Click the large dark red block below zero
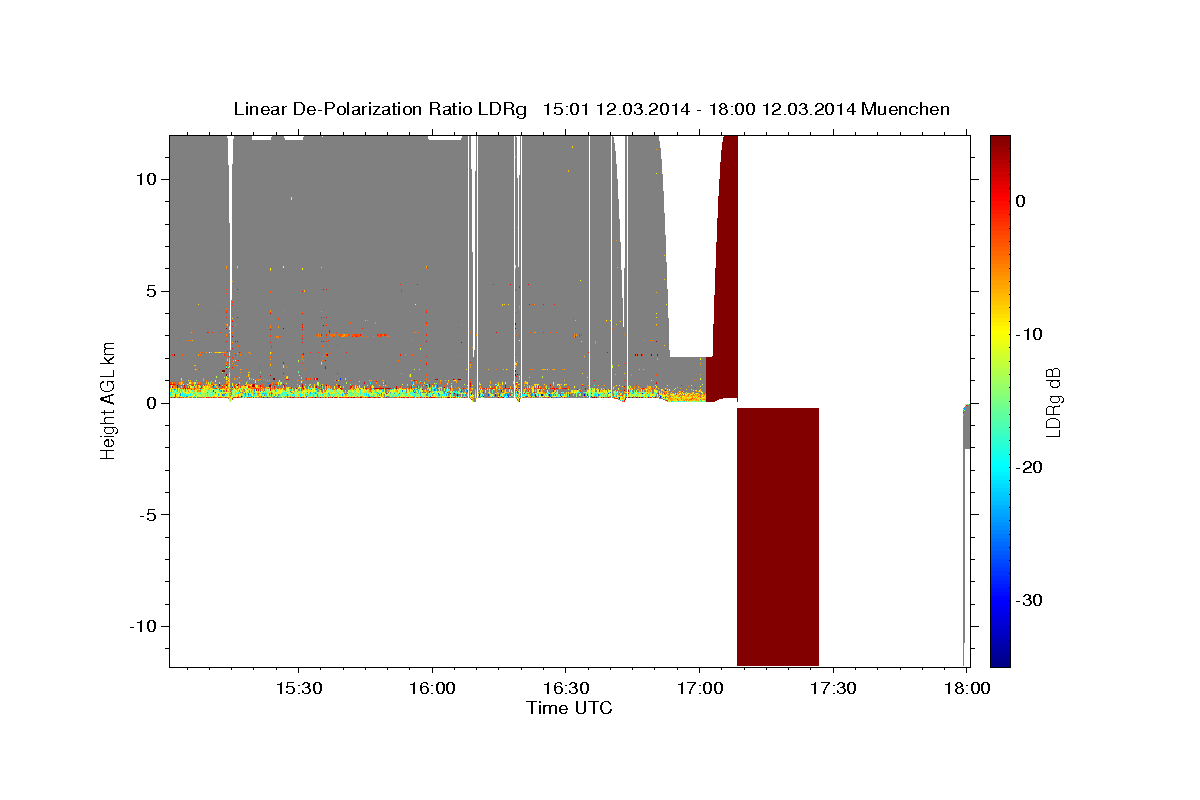The image size is (1200, 800). [x=778, y=537]
